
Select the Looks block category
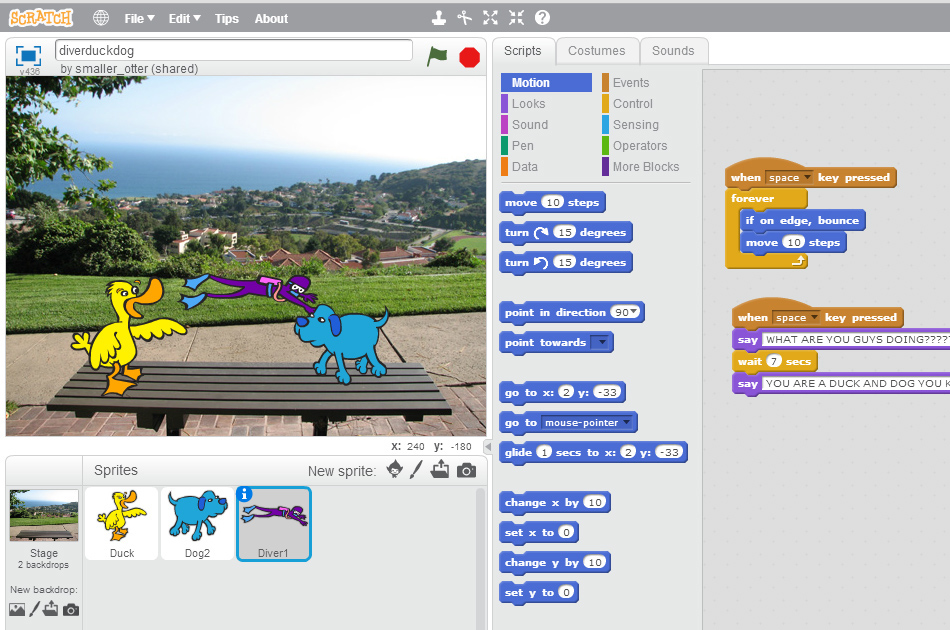point(528,104)
